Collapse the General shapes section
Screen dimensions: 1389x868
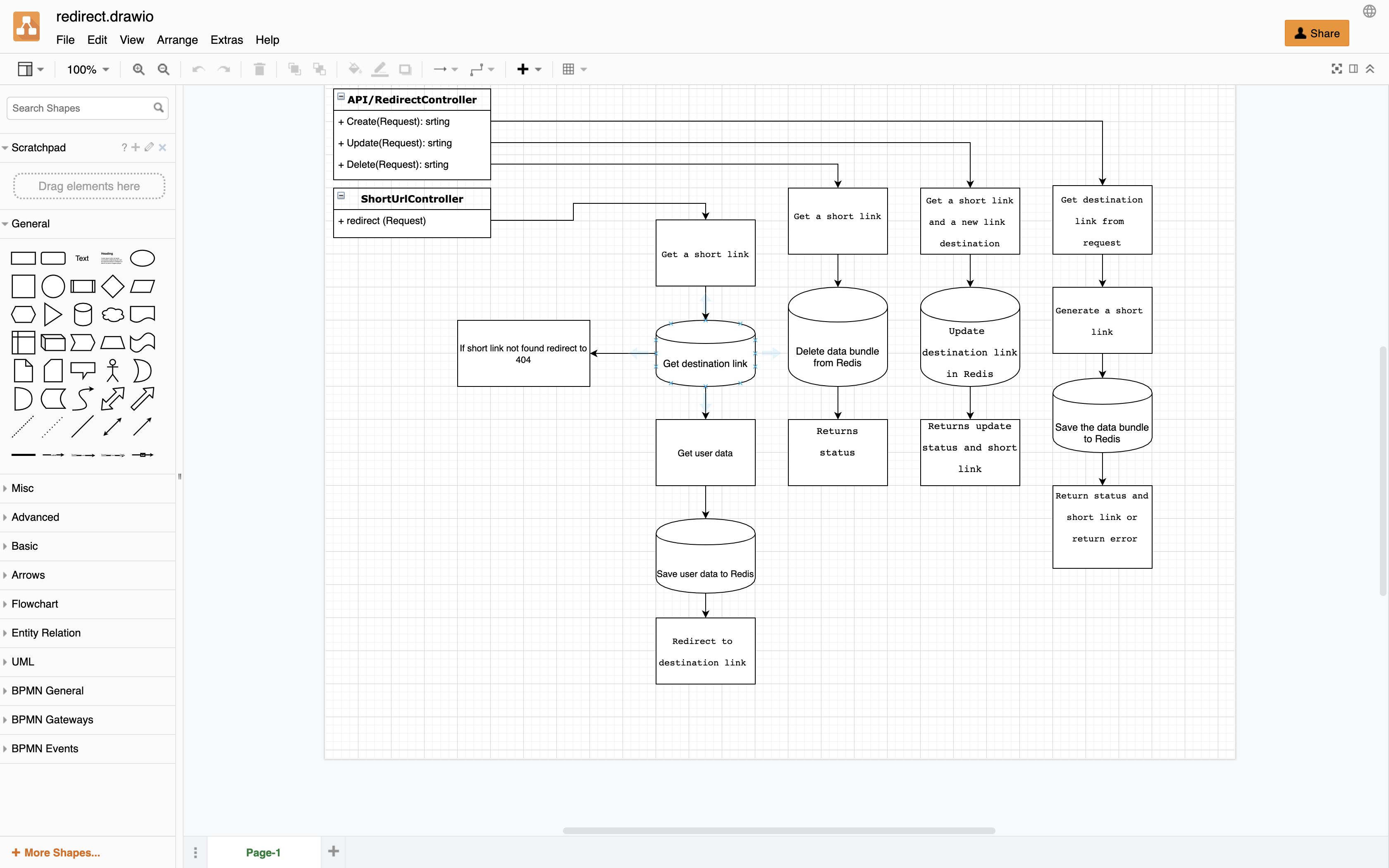tap(31, 224)
